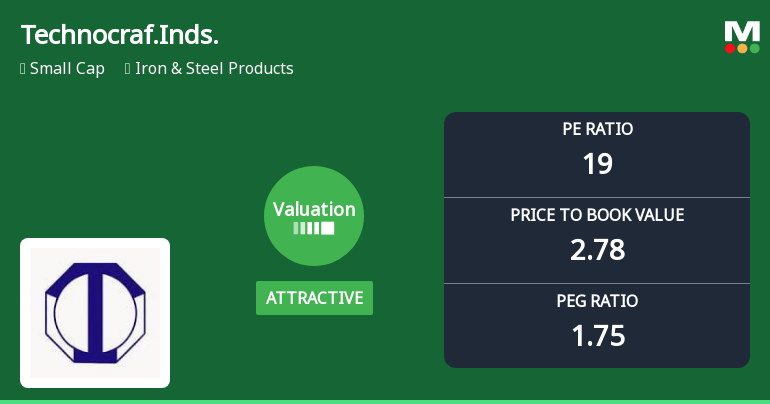Screen dimensions: 770x404
Task: Click the Valuation text in green circle
Action: tap(314, 210)
